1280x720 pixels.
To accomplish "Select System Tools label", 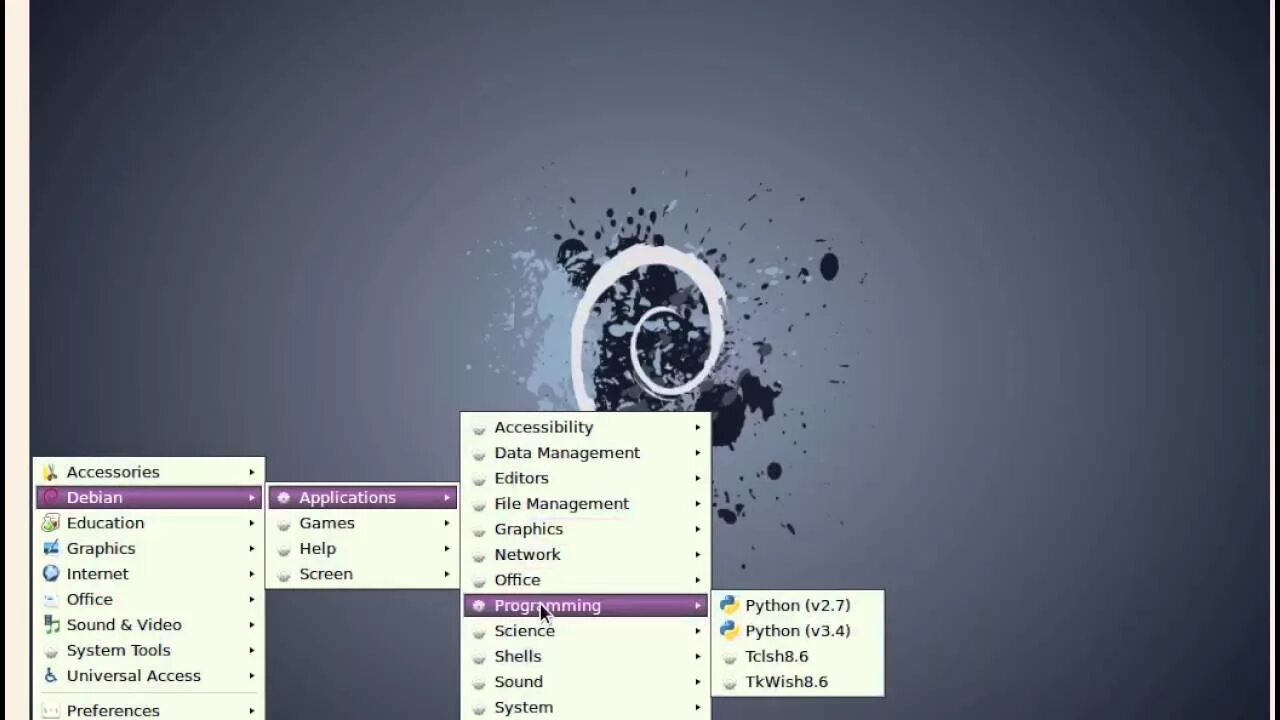I will point(119,650).
